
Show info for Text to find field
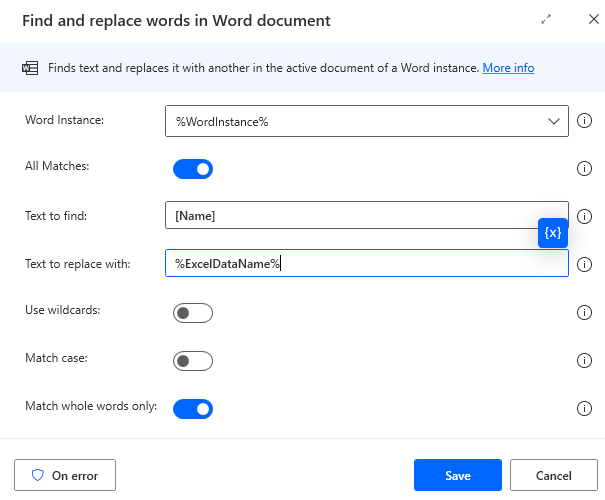pyautogui.click(x=586, y=216)
